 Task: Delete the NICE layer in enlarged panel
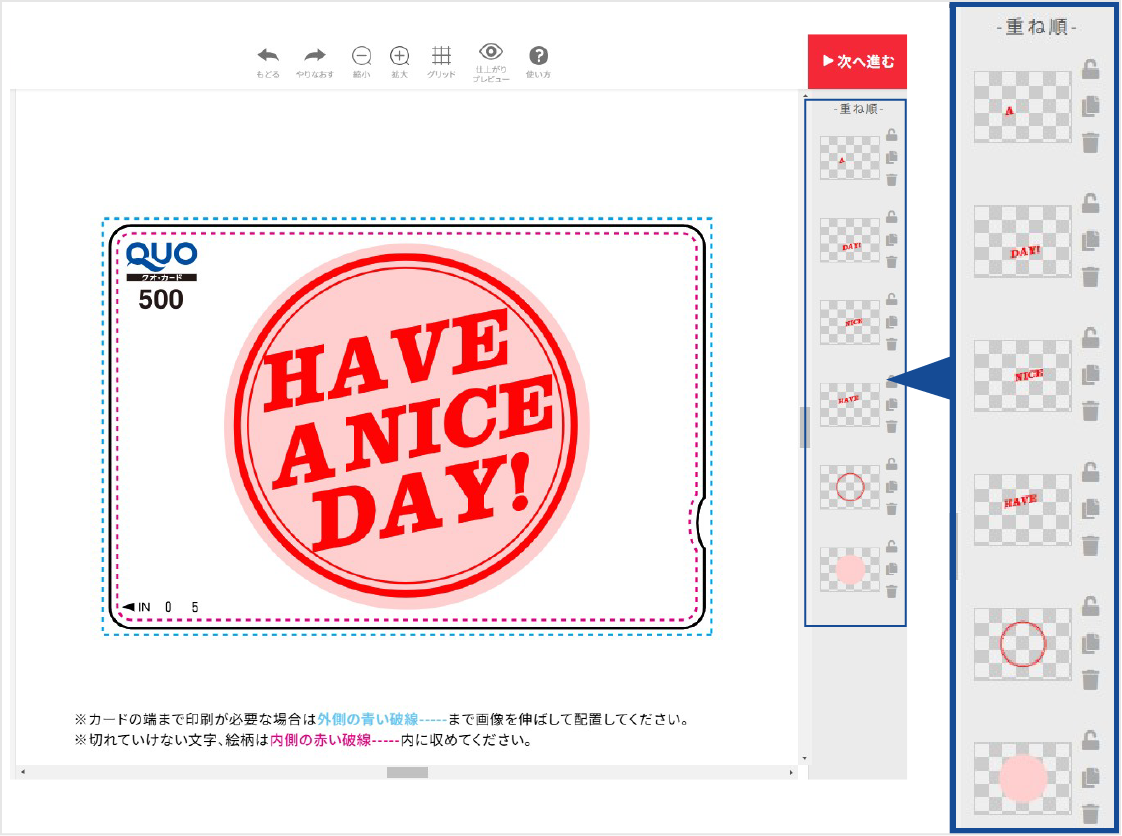(1091, 410)
